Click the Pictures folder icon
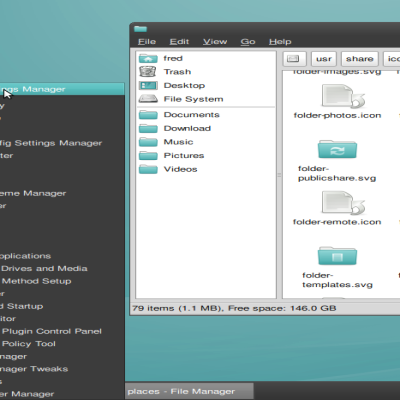The height and width of the screenshot is (400, 400). 148,156
